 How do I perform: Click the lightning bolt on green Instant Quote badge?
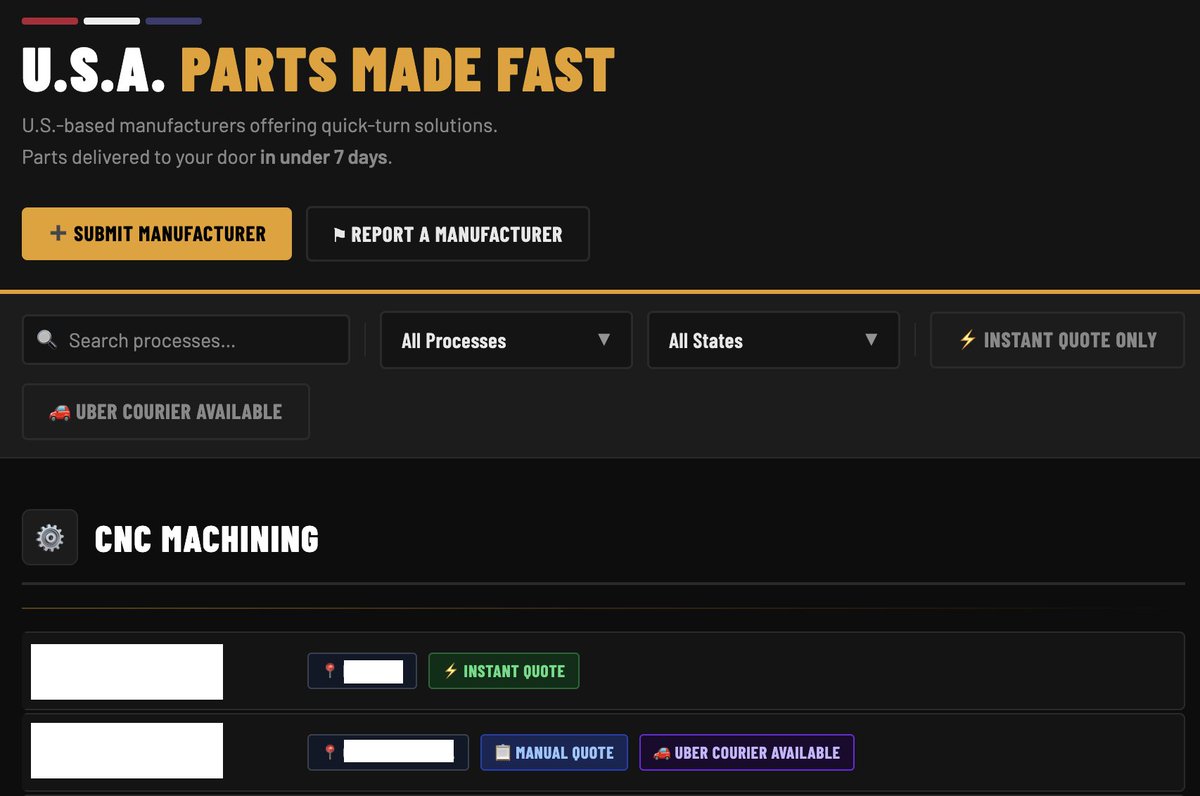click(451, 671)
